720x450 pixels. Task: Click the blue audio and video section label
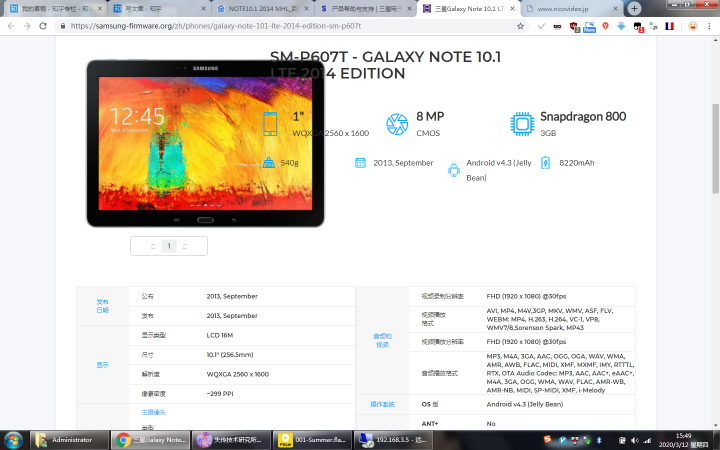(382, 340)
